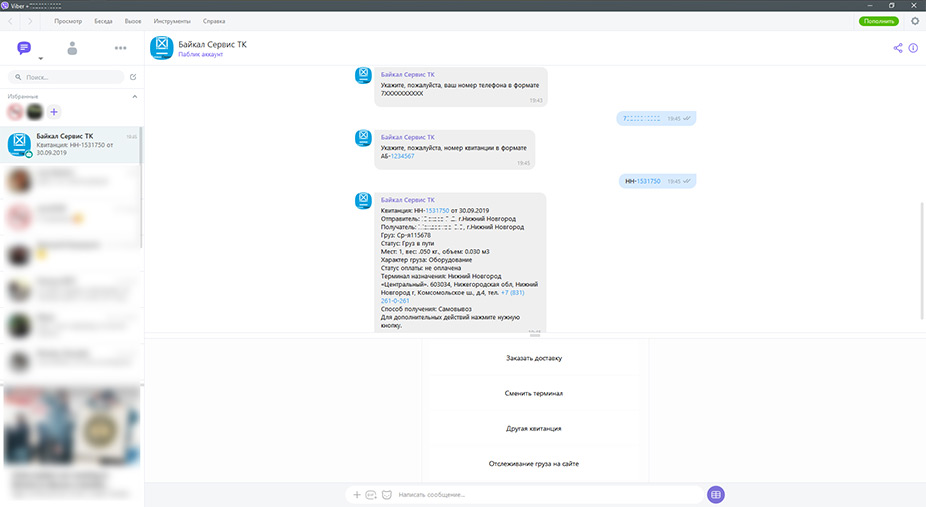
Task: Add a favorite with plus button
Action: [54, 112]
